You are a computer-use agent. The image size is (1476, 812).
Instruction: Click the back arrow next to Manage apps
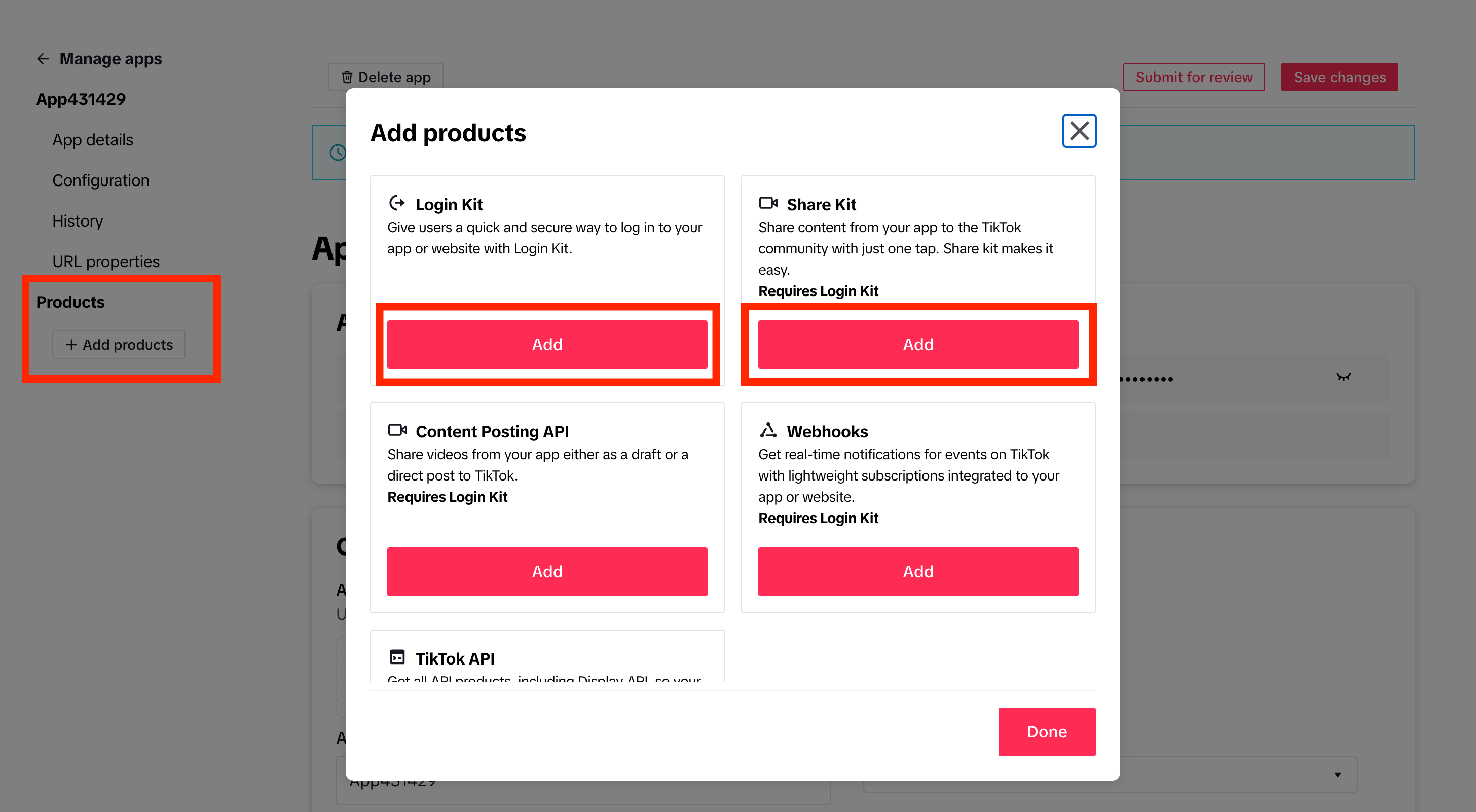click(x=43, y=58)
